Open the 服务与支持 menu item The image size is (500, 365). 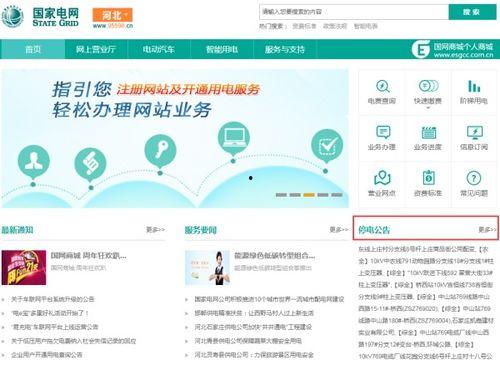click(285, 49)
